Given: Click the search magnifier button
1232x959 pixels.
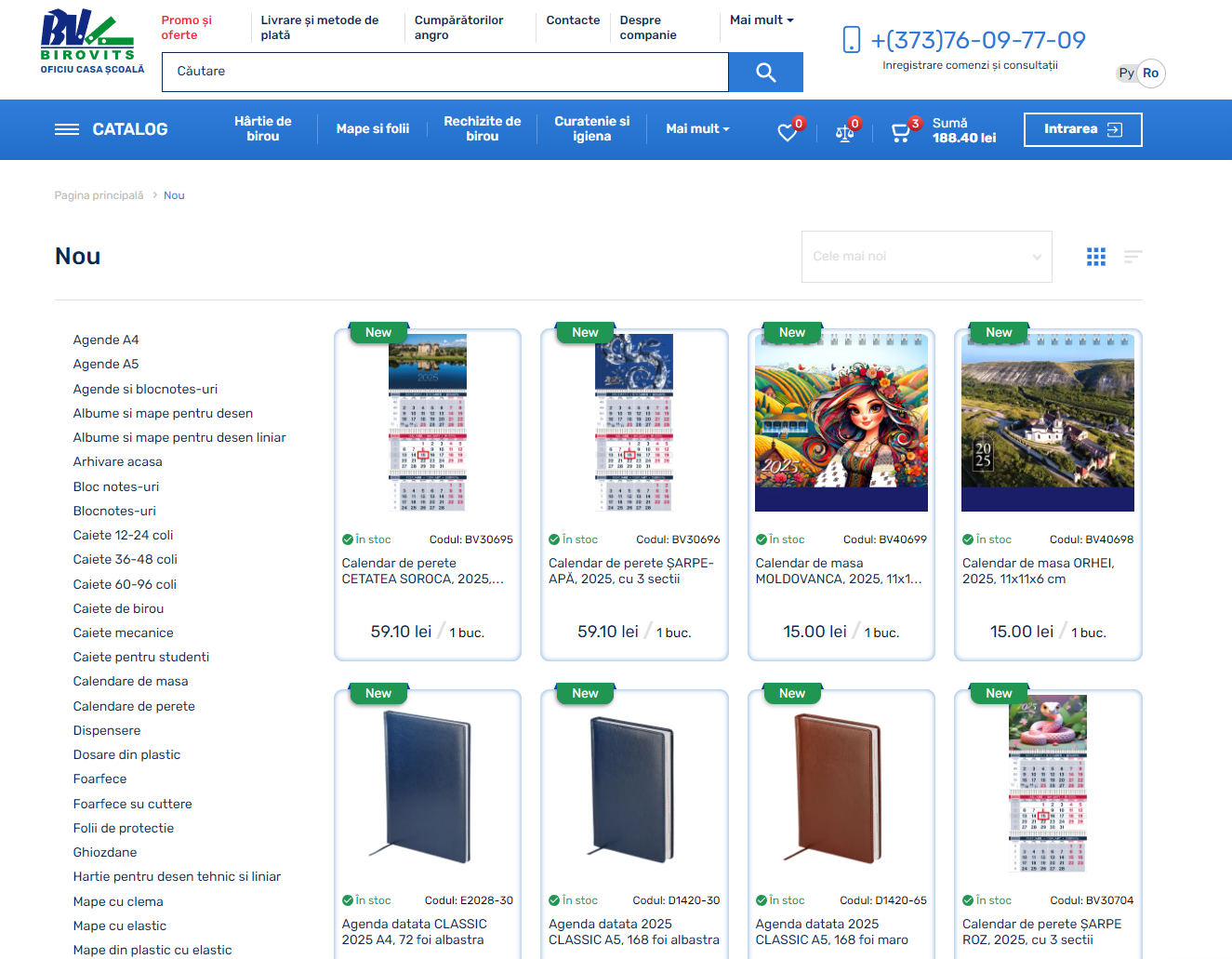Looking at the screenshot, I should [x=765, y=72].
